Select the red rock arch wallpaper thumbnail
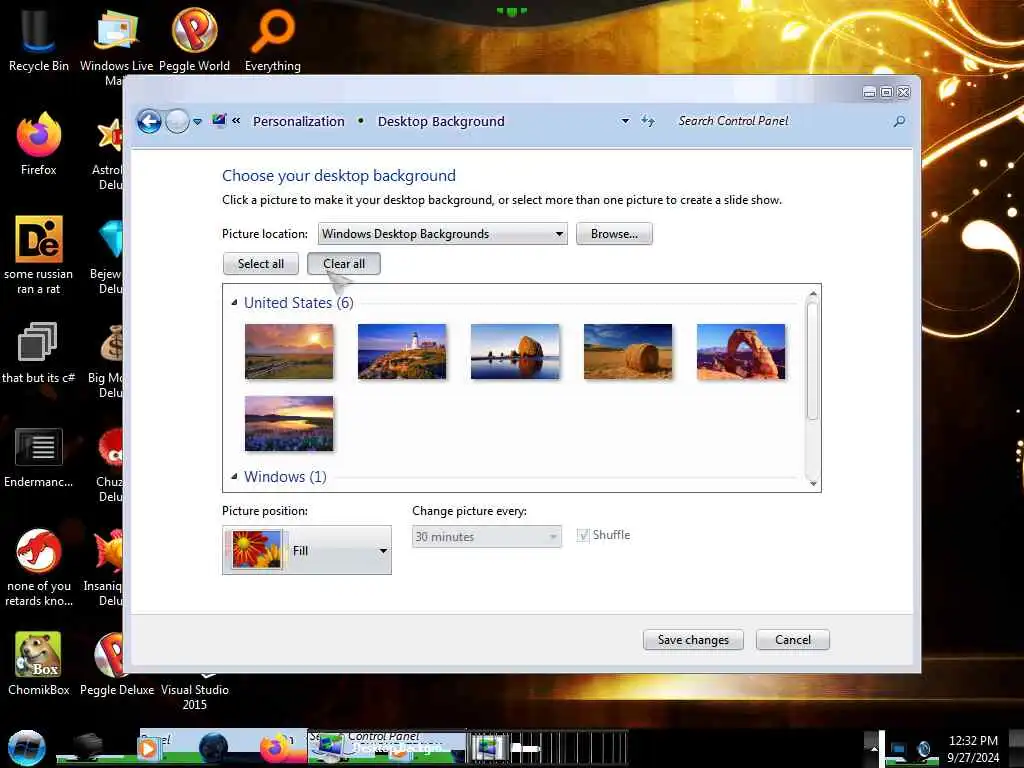Image resolution: width=1024 pixels, height=768 pixels. click(741, 351)
